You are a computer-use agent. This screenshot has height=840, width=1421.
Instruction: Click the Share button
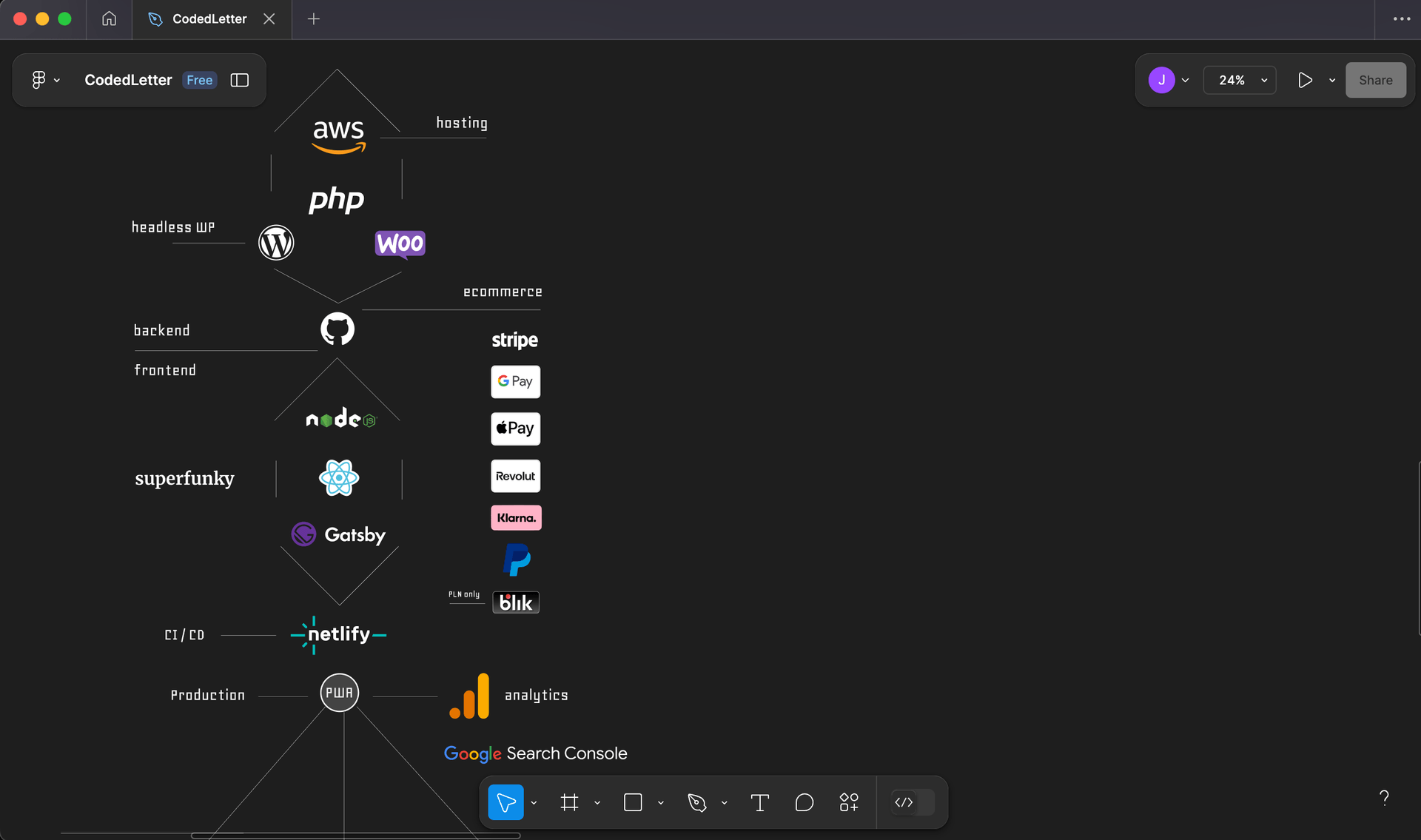tap(1376, 80)
